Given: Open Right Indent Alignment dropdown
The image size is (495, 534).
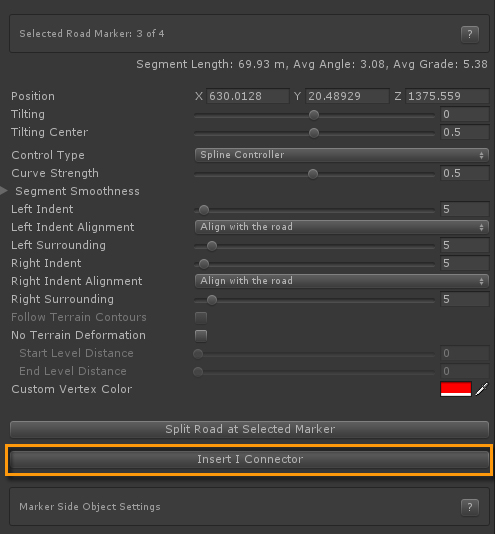Looking at the screenshot, I should click(x=342, y=281).
